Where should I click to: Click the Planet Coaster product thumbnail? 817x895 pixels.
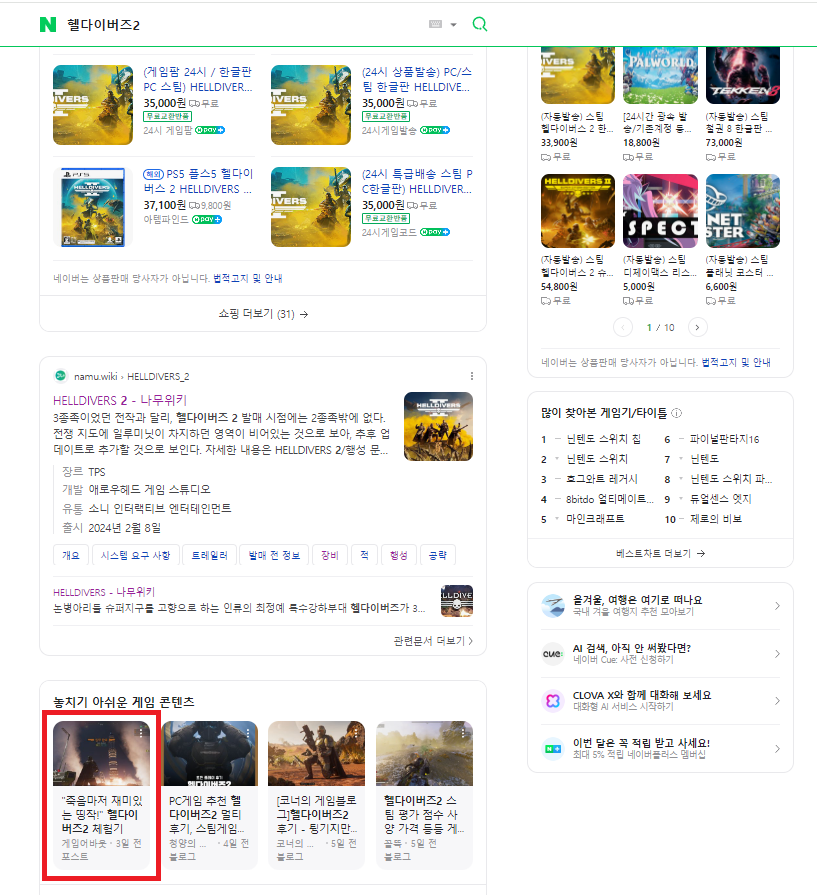[743, 211]
